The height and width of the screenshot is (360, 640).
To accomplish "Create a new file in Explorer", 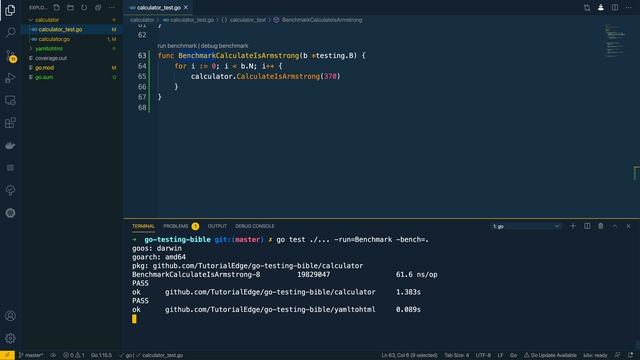I will point(57,7).
